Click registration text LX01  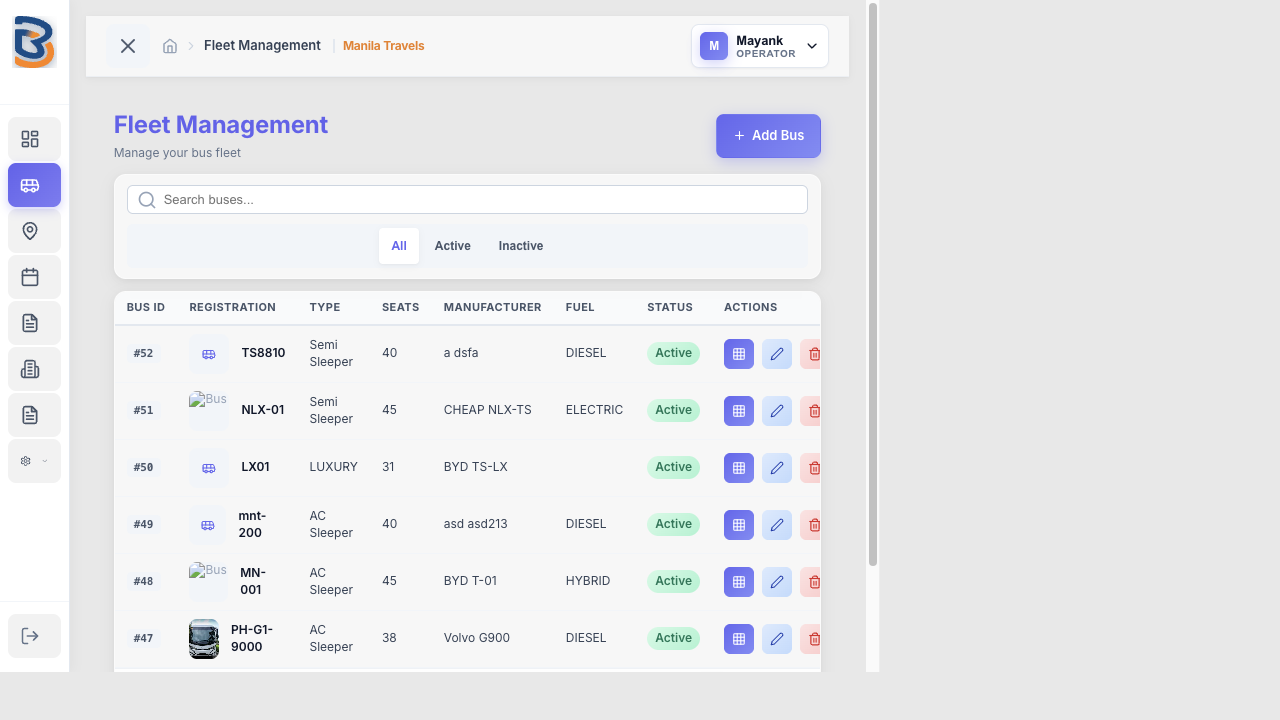click(x=256, y=467)
